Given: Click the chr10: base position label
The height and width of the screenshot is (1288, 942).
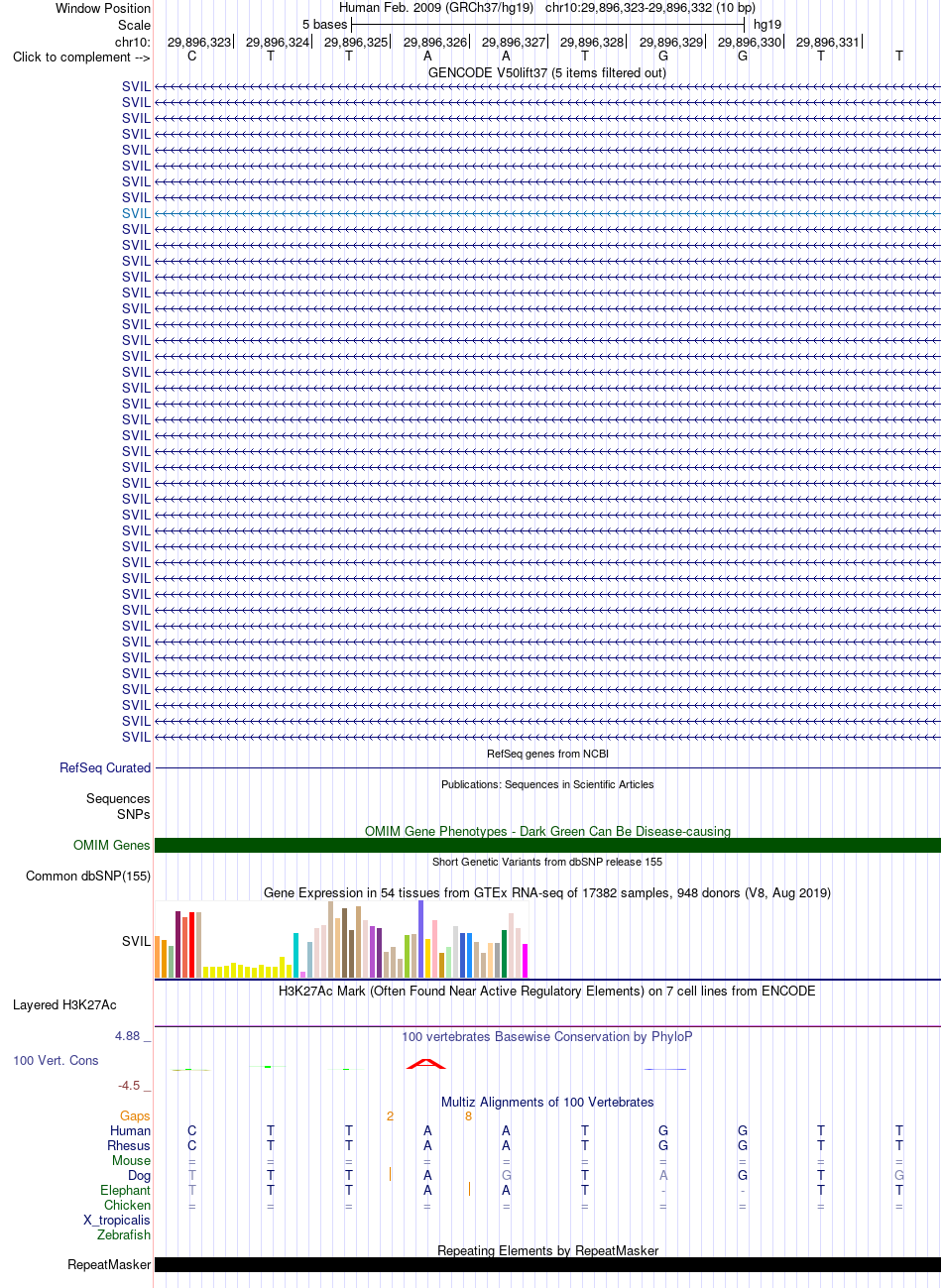Looking at the screenshot, I should point(133,42).
